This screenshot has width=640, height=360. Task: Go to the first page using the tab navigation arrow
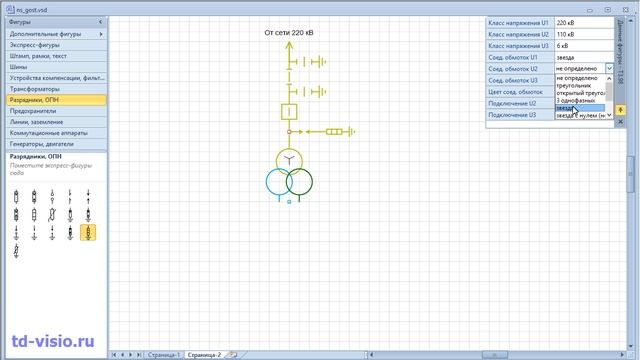point(114,355)
